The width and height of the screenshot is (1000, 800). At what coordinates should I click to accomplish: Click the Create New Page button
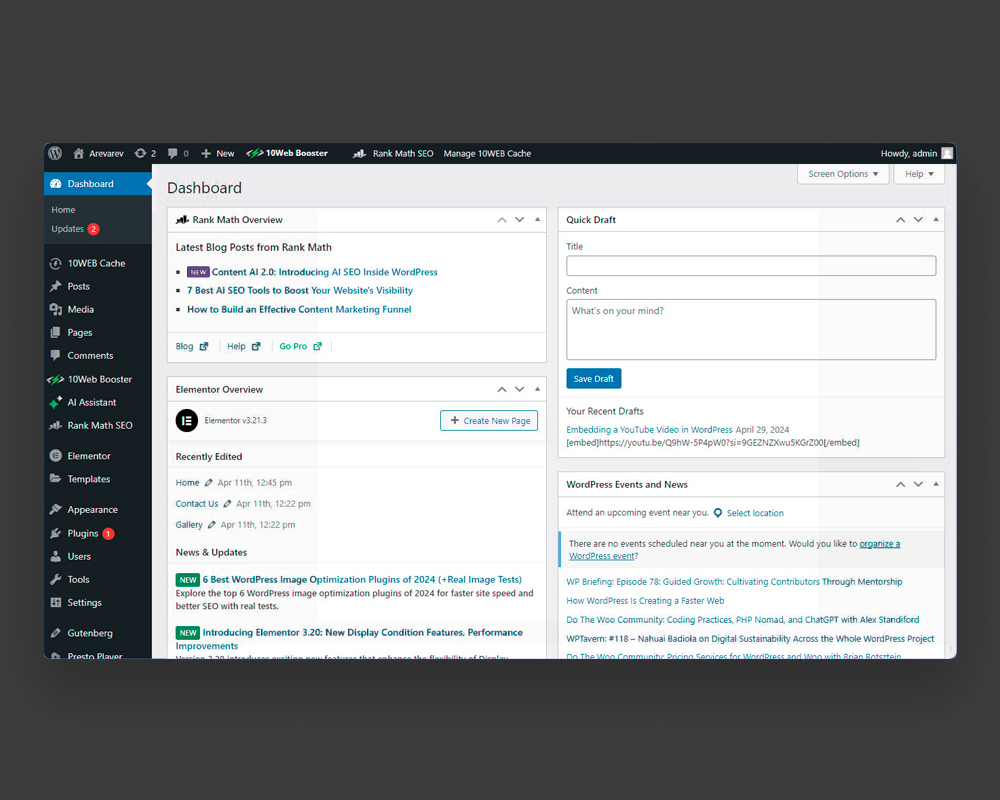click(489, 421)
